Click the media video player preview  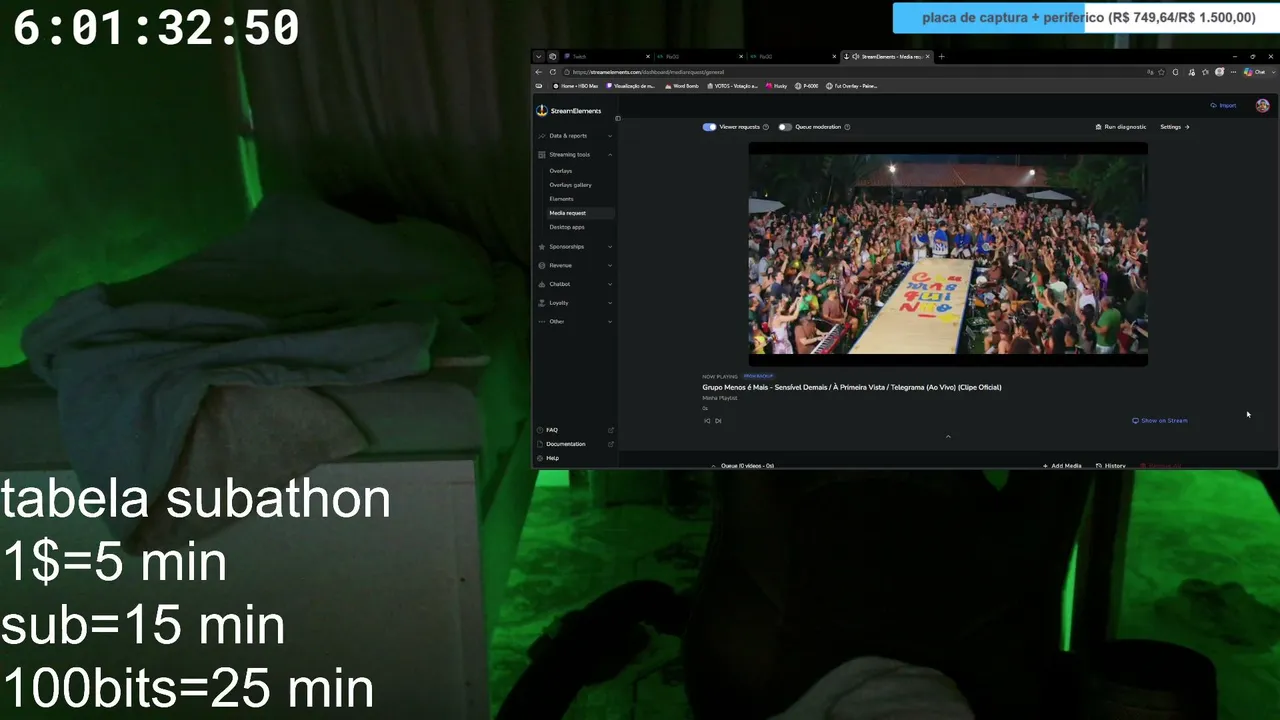tap(948, 254)
